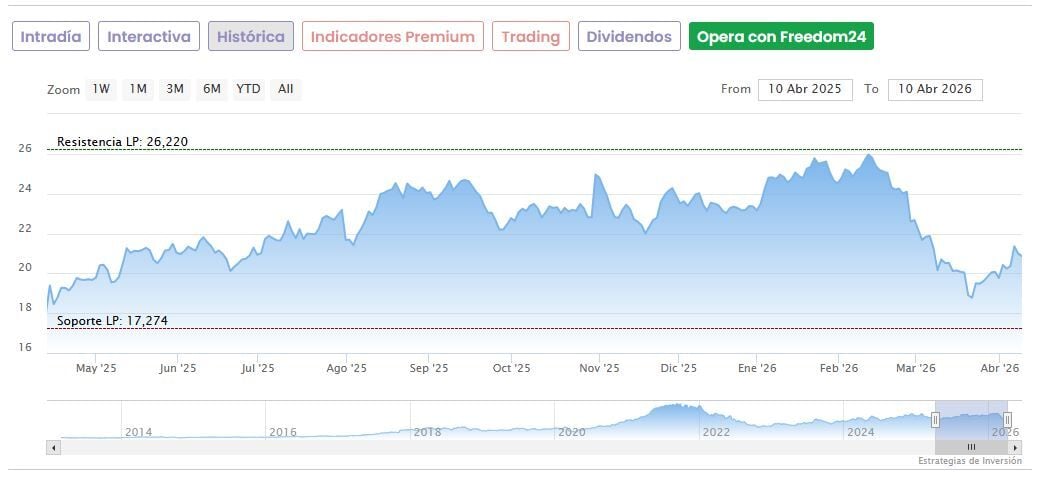
Task: Open the Interactiva chart tab
Action: point(149,37)
